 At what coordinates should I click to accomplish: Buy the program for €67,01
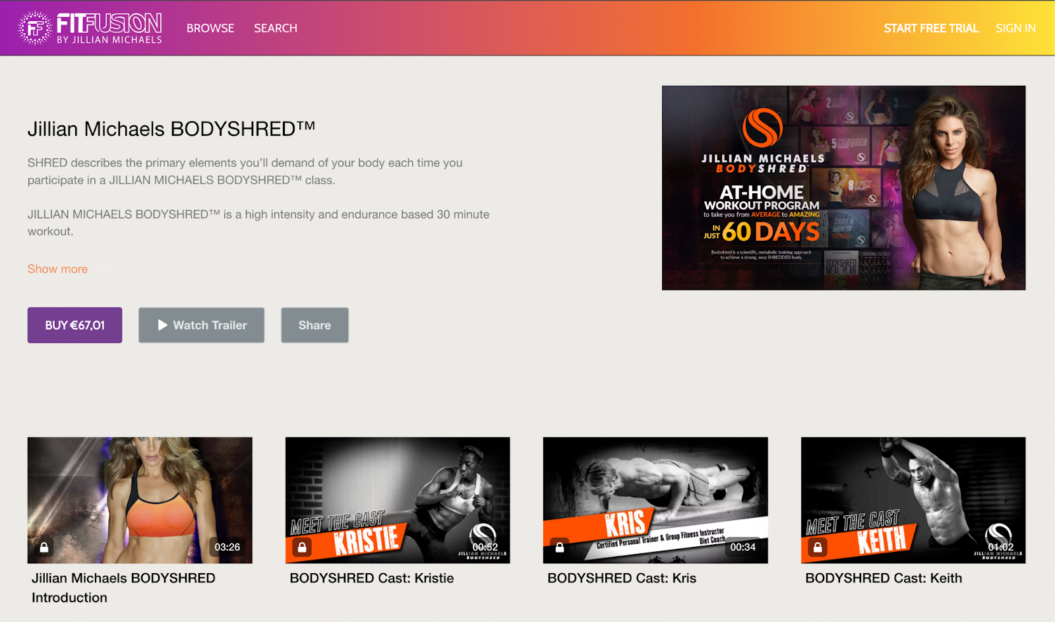pyautogui.click(x=75, y=325)
